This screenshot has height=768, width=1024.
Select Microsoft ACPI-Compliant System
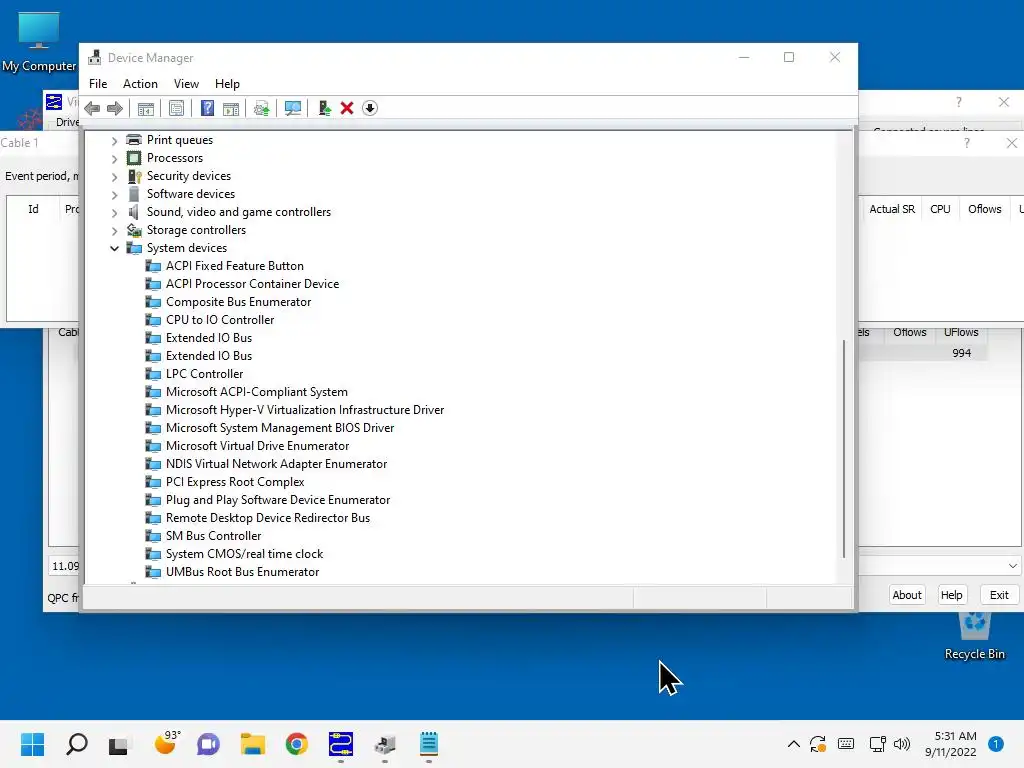tap(257, 392)
